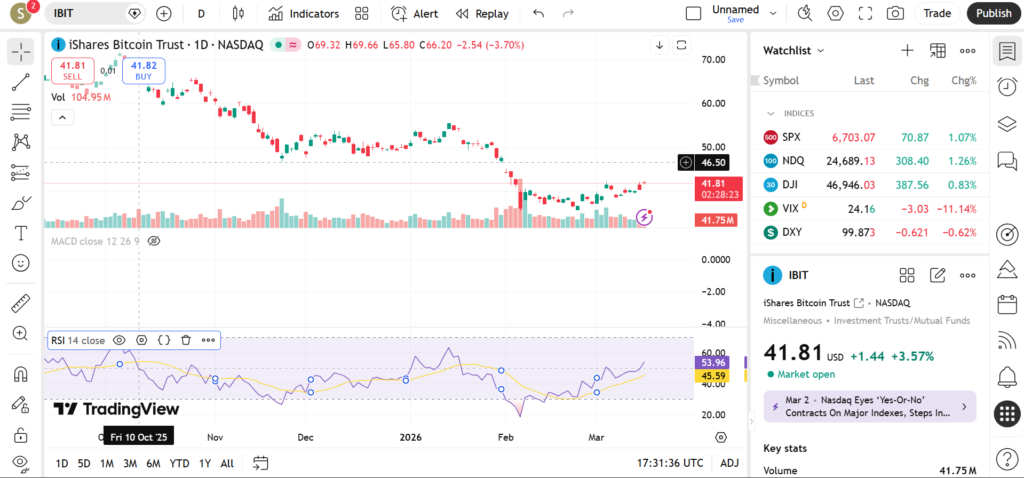
Task: Select the trend line drawing tool
Action: 20,83
